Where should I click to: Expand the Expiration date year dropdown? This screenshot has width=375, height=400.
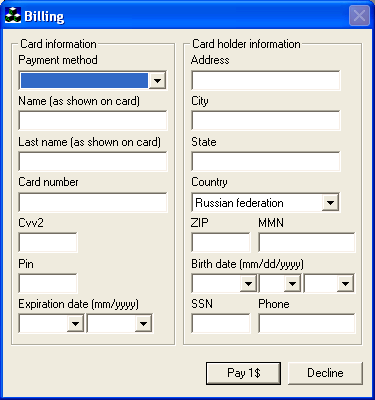pyautogui.click(x=120, y=323)
